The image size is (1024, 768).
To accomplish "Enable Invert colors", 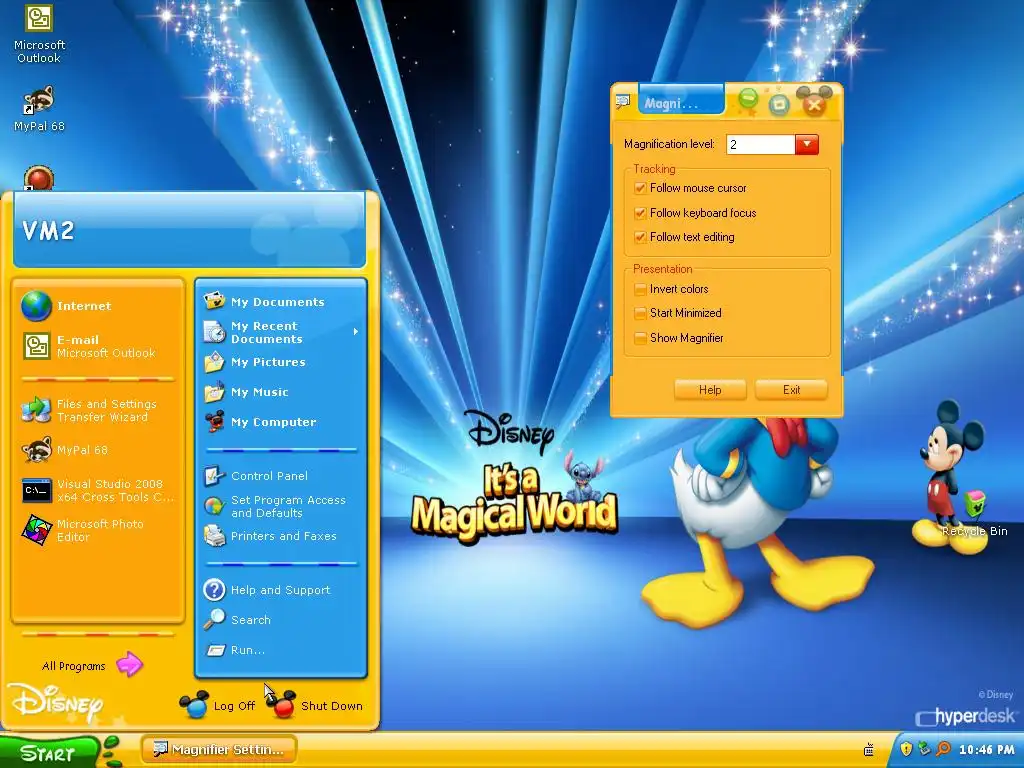I will coord(640,289).
